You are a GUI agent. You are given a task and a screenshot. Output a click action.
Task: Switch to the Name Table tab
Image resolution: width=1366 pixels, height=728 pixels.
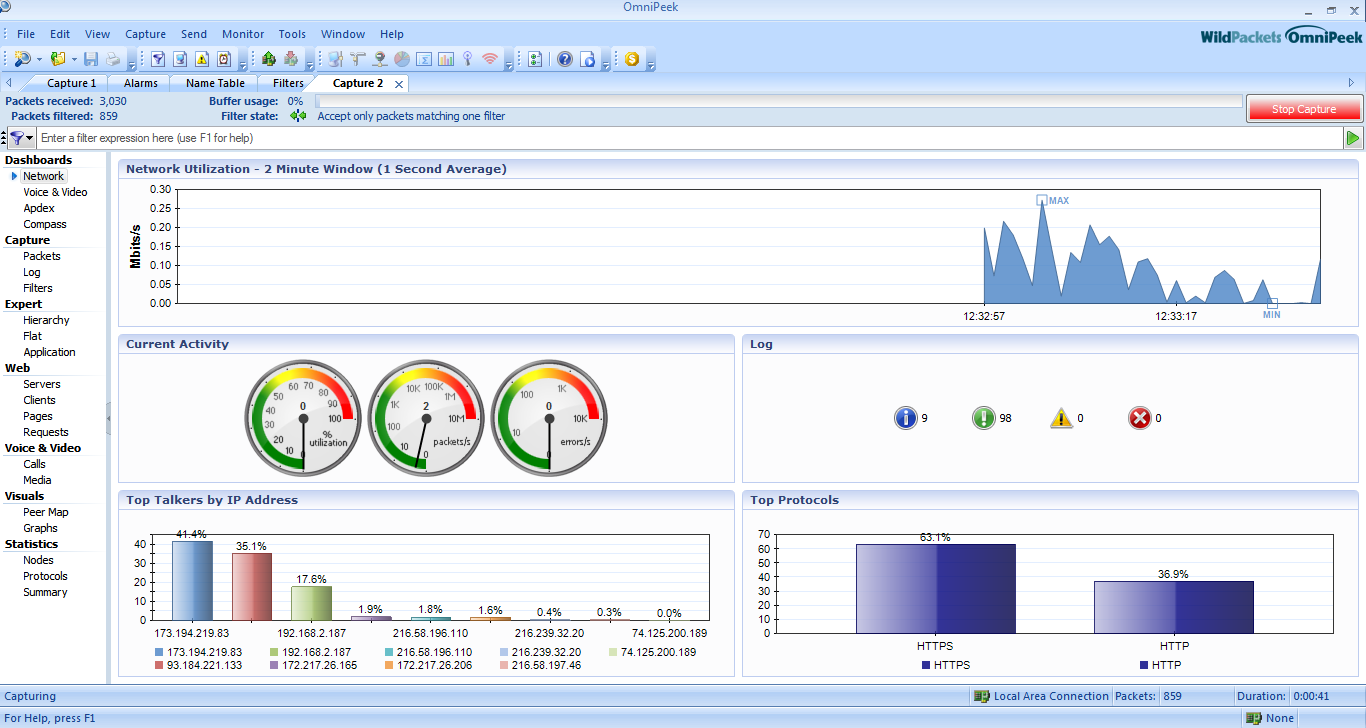click(x=214, y=83)
